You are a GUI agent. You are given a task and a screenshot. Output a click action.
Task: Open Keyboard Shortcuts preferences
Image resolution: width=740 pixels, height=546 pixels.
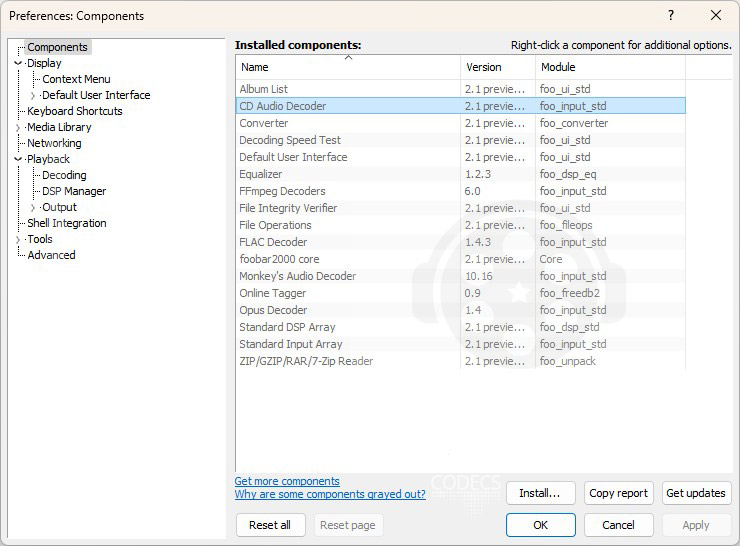[75, 111]
